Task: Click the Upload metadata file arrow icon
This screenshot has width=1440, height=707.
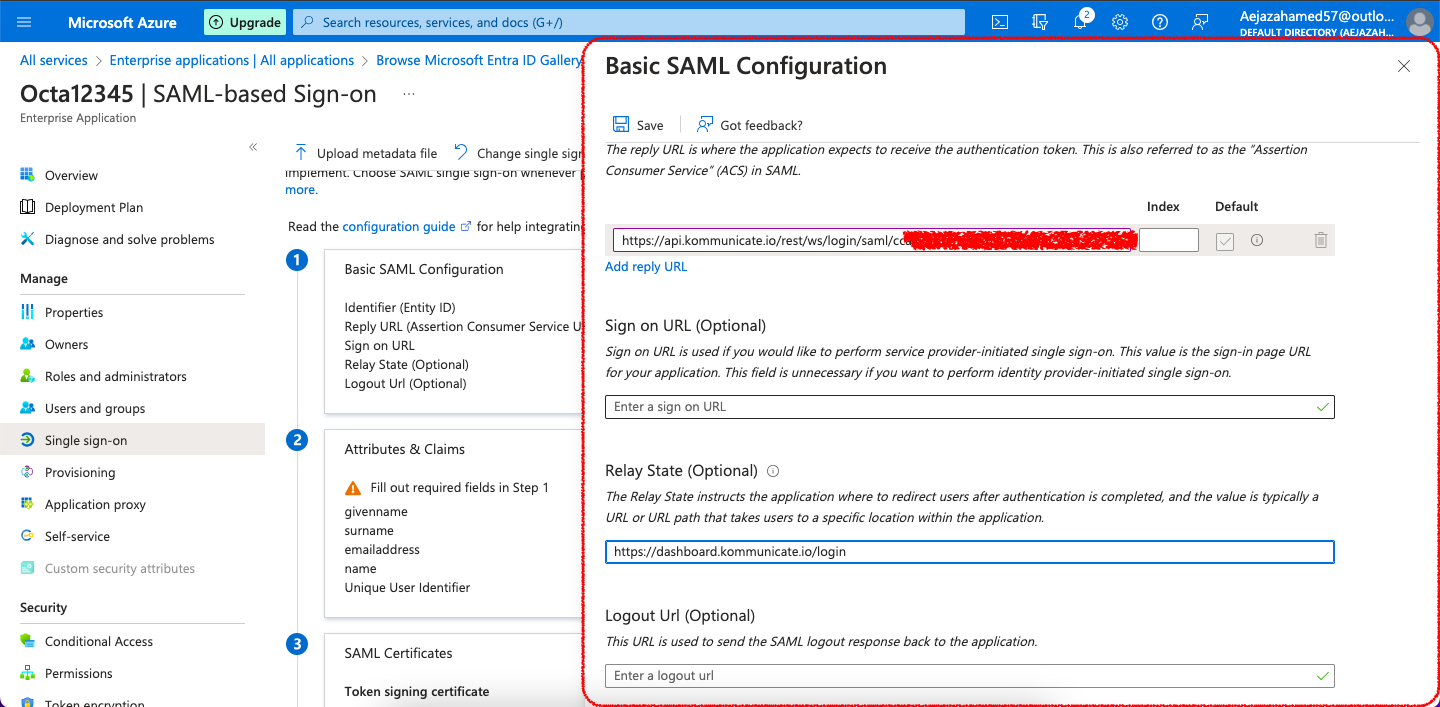Action: point(300,152)
